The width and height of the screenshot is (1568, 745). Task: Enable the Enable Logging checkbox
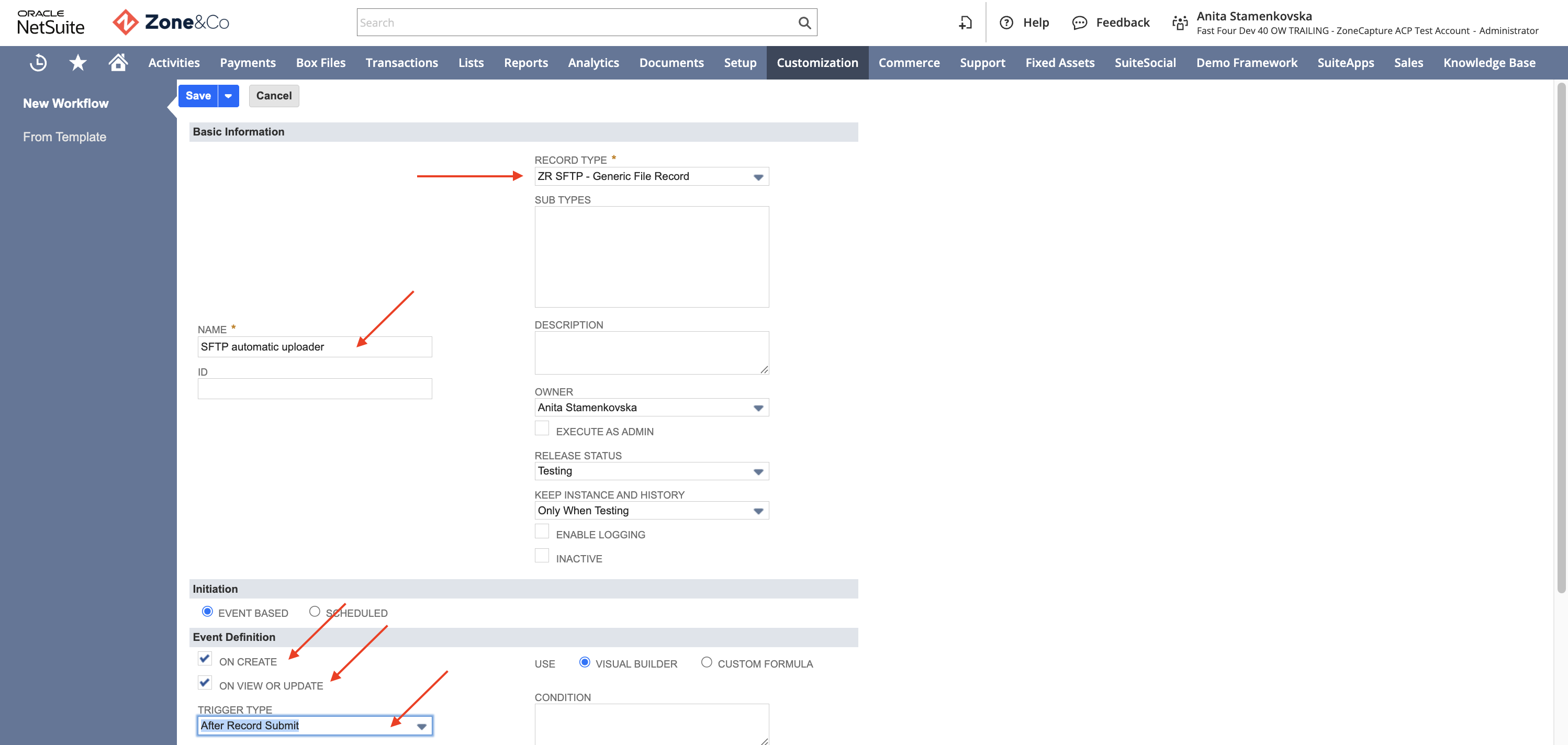[542, 532]
